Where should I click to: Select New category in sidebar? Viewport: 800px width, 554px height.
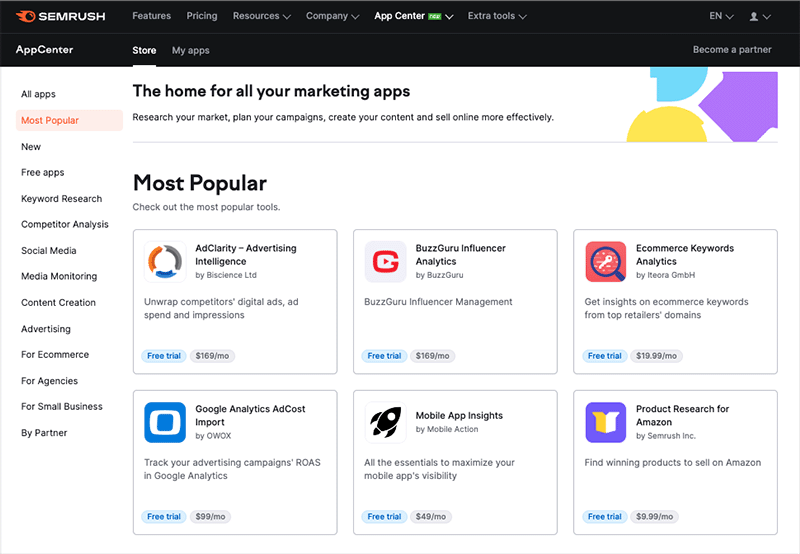31,147
